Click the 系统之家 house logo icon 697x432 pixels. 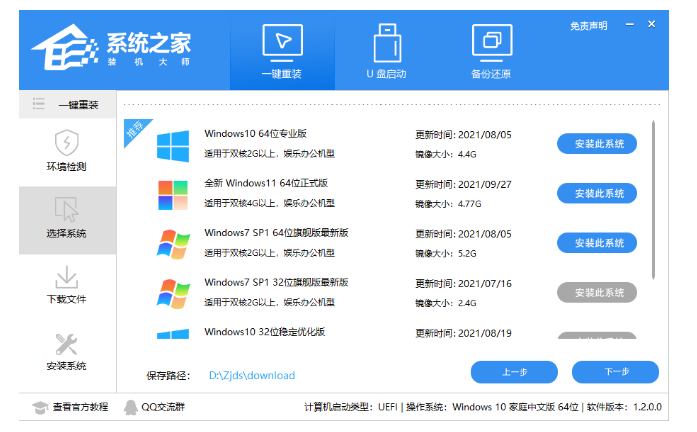(65, 48)
